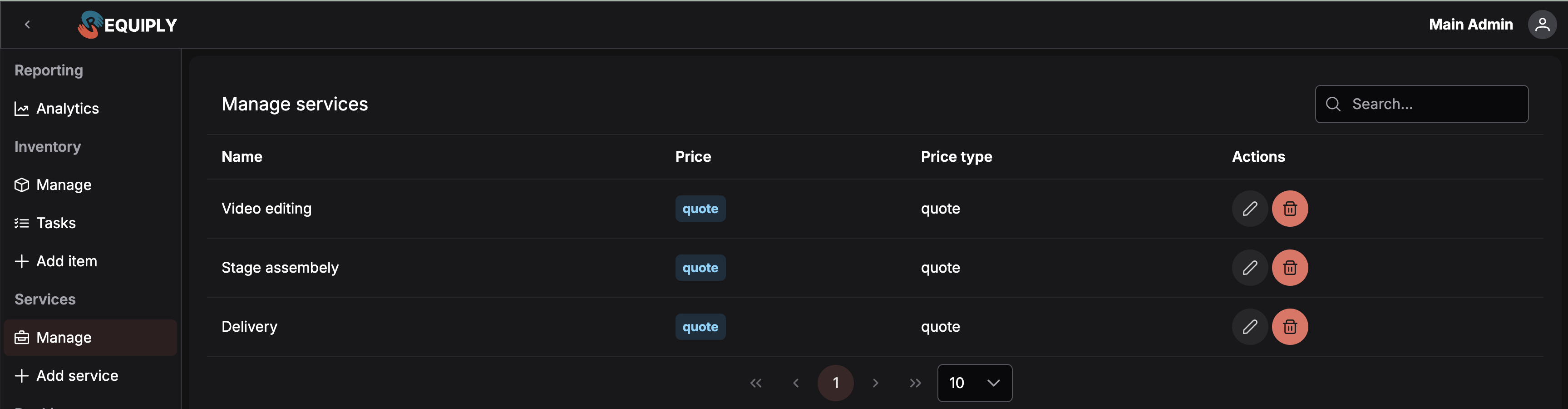Edit the Video editing service
Screen dimensions: 1568x409
1249,209
